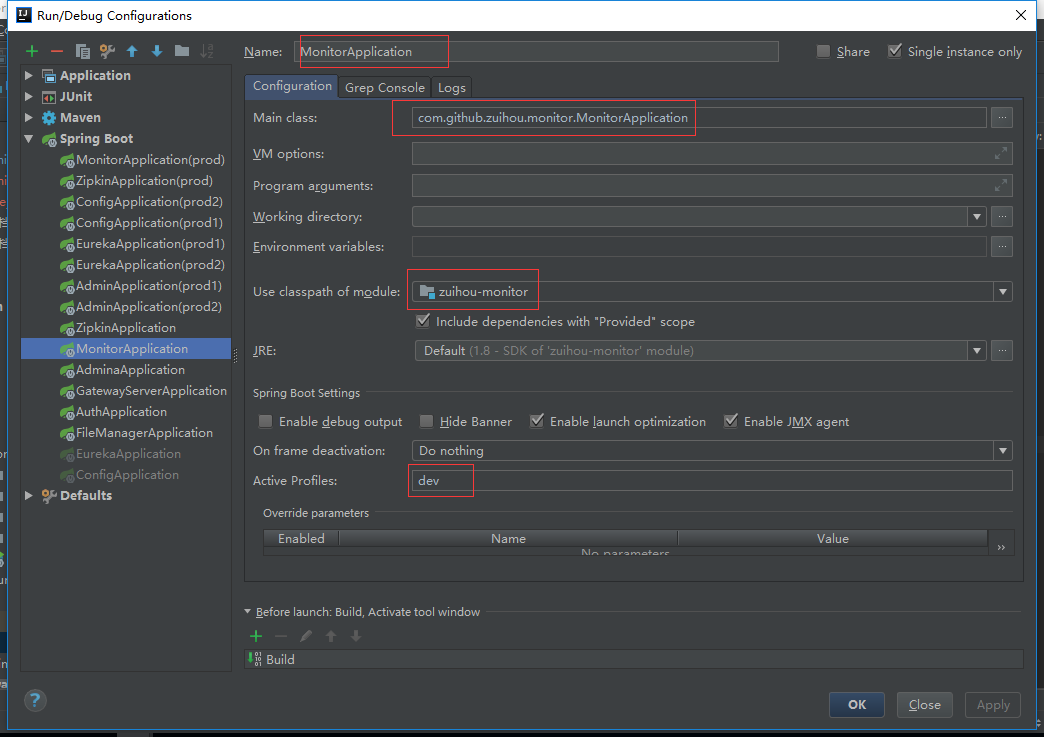Open JRE dropdown arrow
Viewport: 1044px width, 737px height.
pos(977,350)
